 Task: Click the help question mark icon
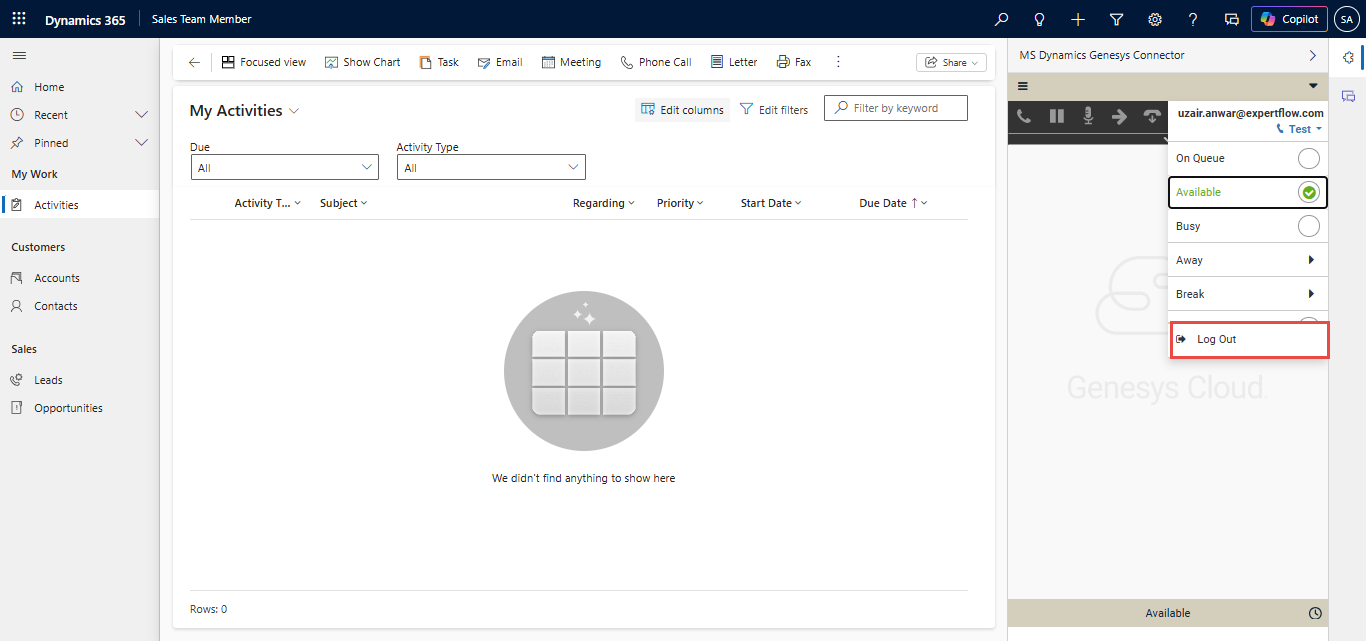[x=1193, y=19]
